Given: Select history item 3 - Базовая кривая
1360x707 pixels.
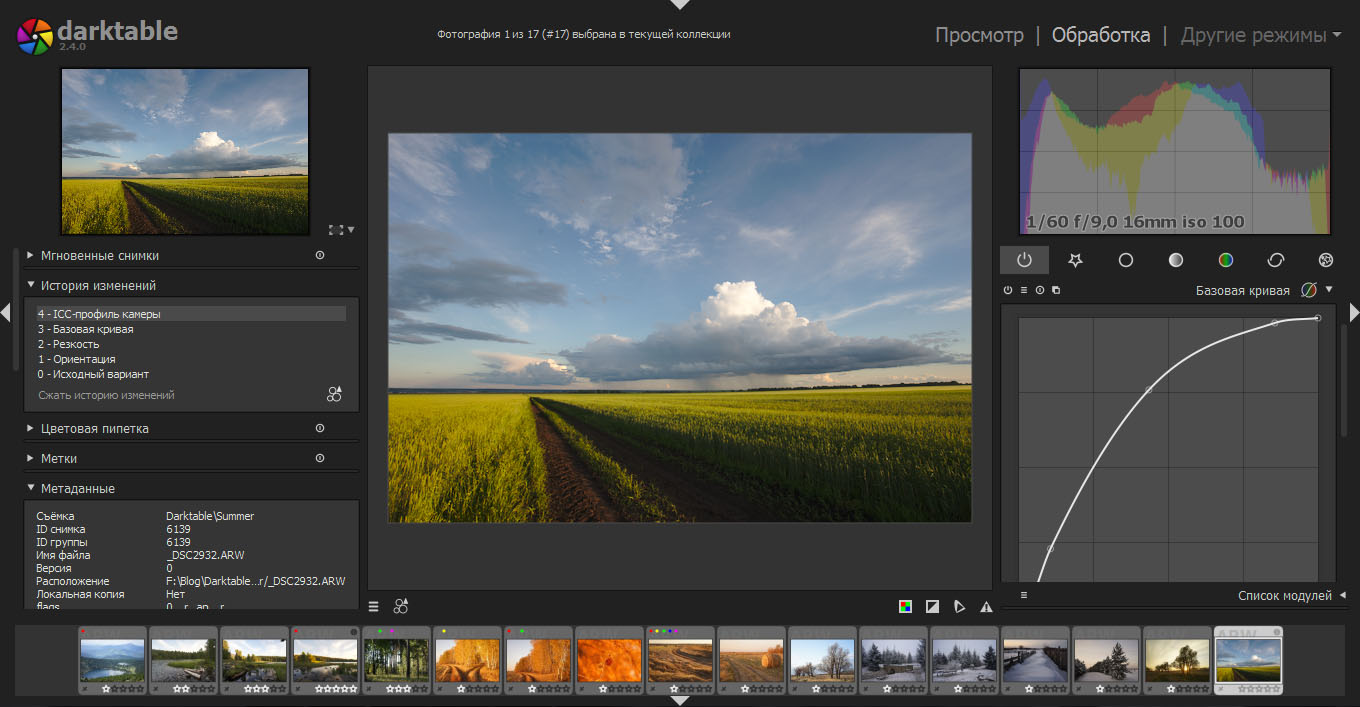Looking at the screenshot, I should [x=191, y=329].
